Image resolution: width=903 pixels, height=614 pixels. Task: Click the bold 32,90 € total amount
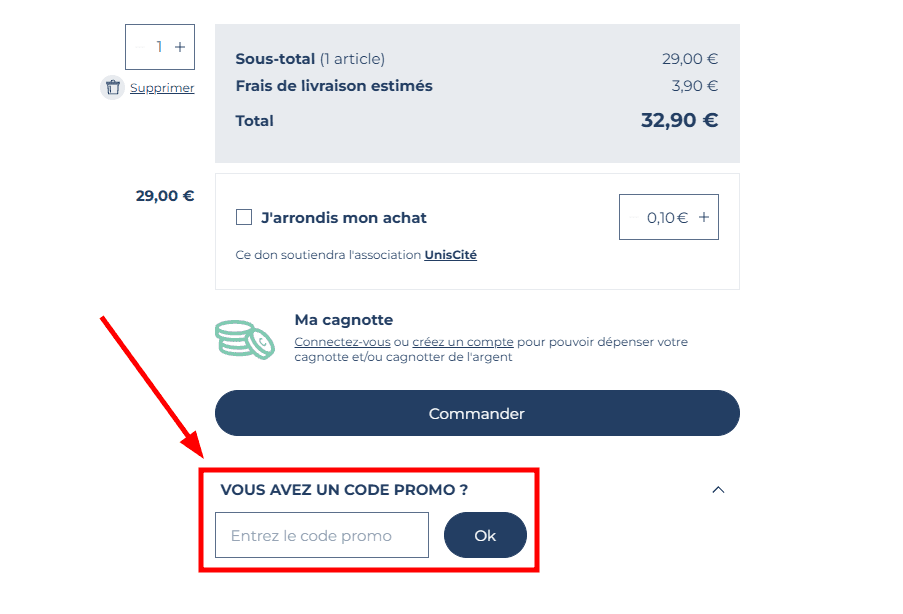tap(679, 121)
